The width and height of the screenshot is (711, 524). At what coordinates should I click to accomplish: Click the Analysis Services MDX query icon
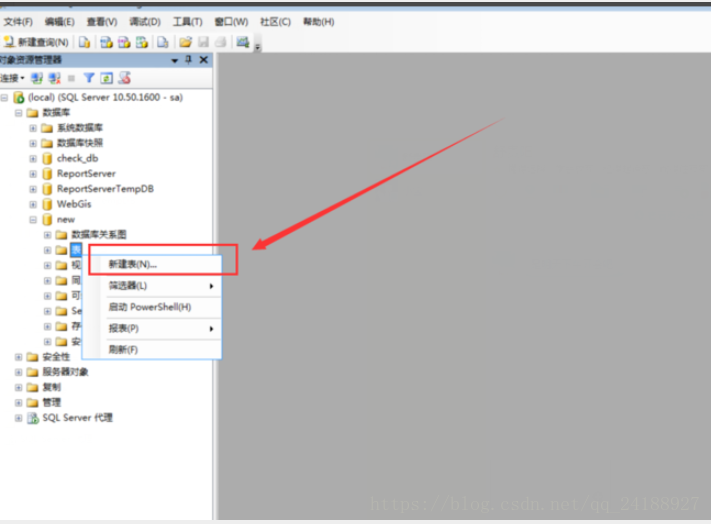(x=107, y=42)
